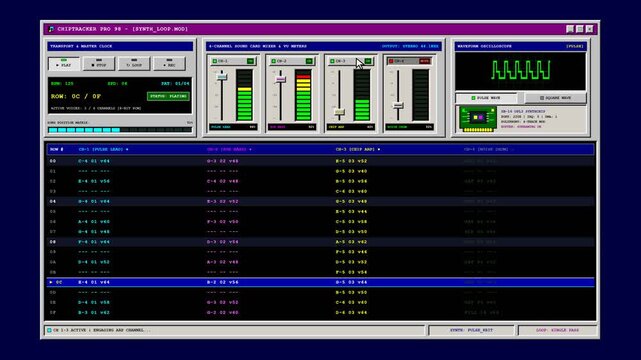
Task: Click the CH-3 Chip Arp volume fader
Action: coord(339,112)
